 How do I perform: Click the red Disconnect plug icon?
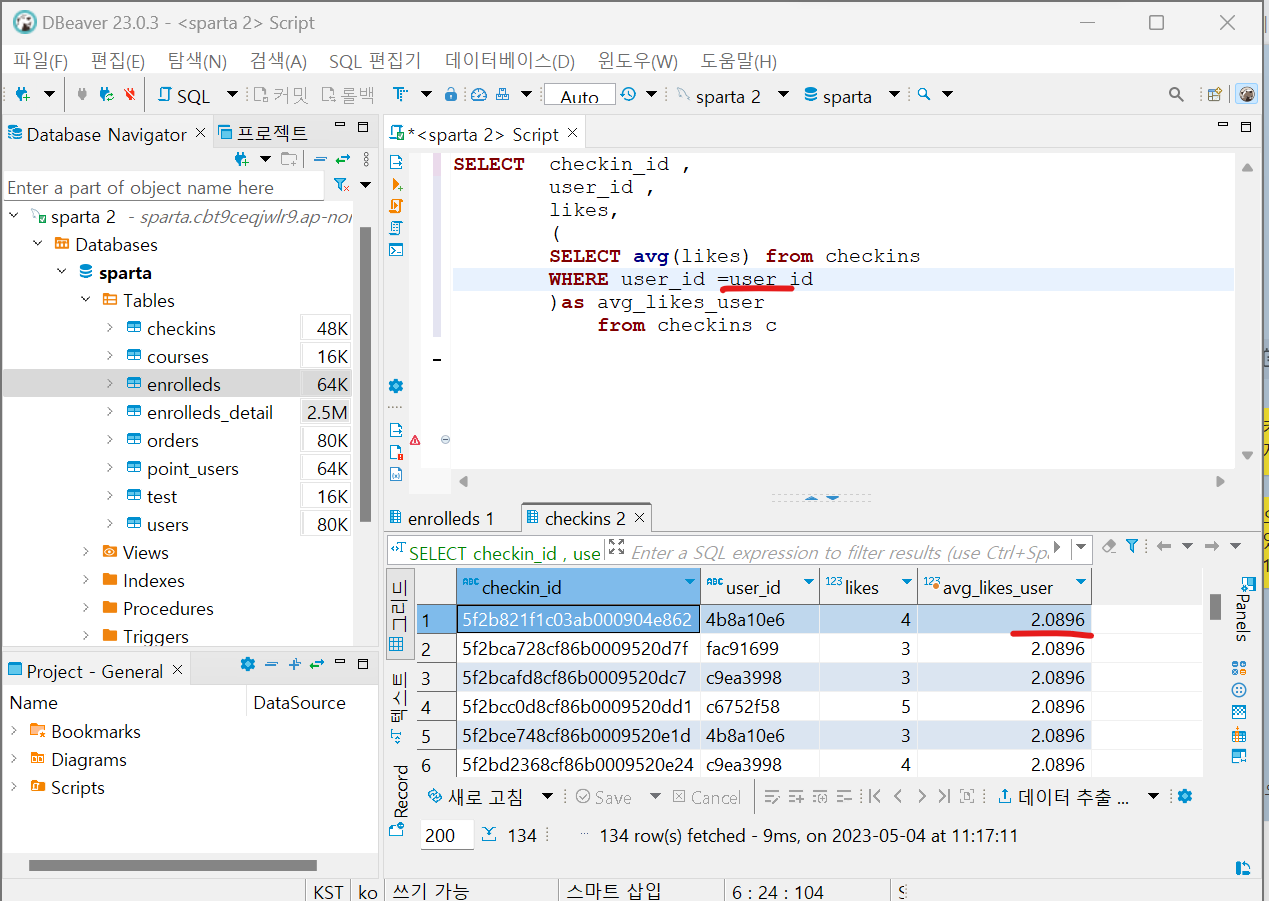tap(130, 95)
